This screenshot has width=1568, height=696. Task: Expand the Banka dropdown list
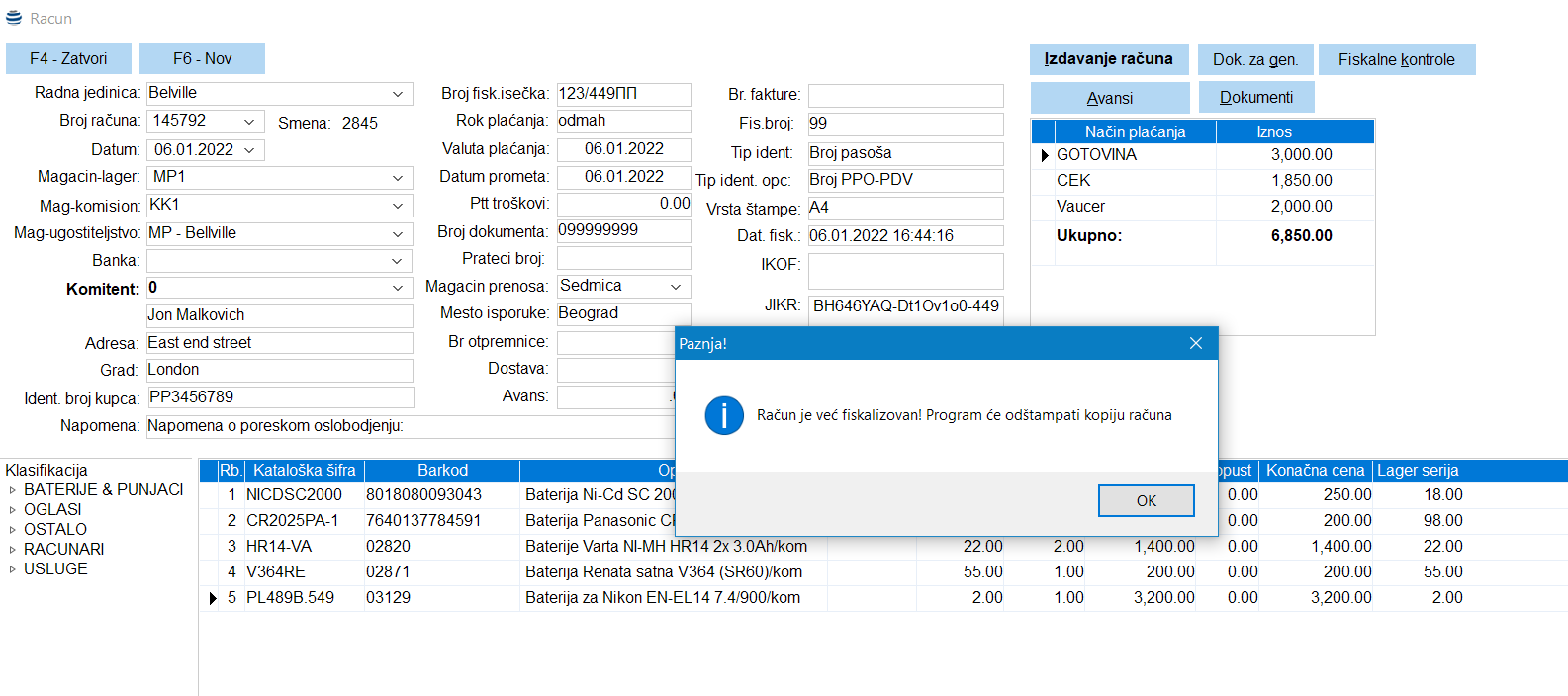pos(397,261)
